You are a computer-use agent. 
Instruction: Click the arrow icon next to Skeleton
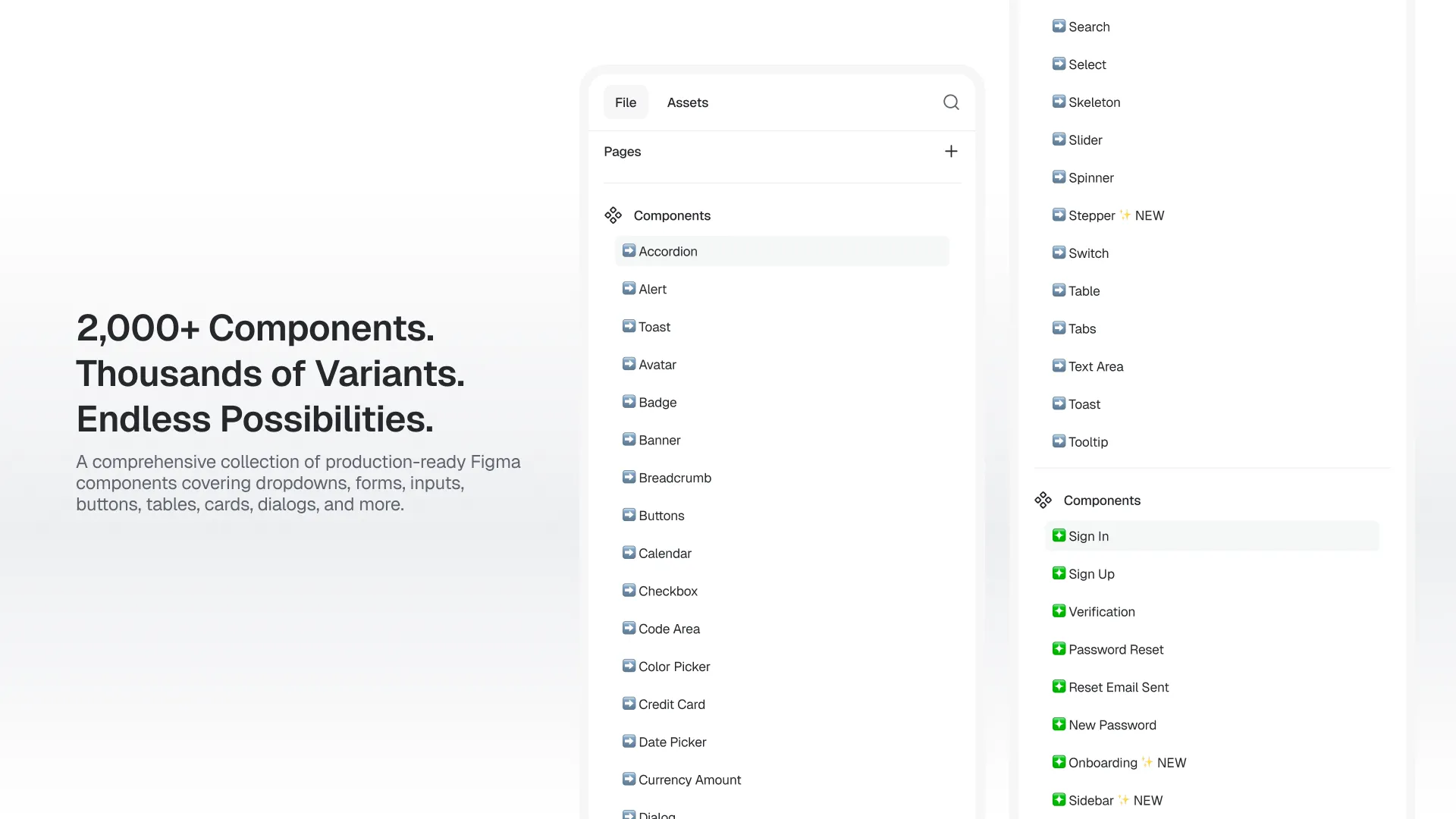coord(1059,102)
